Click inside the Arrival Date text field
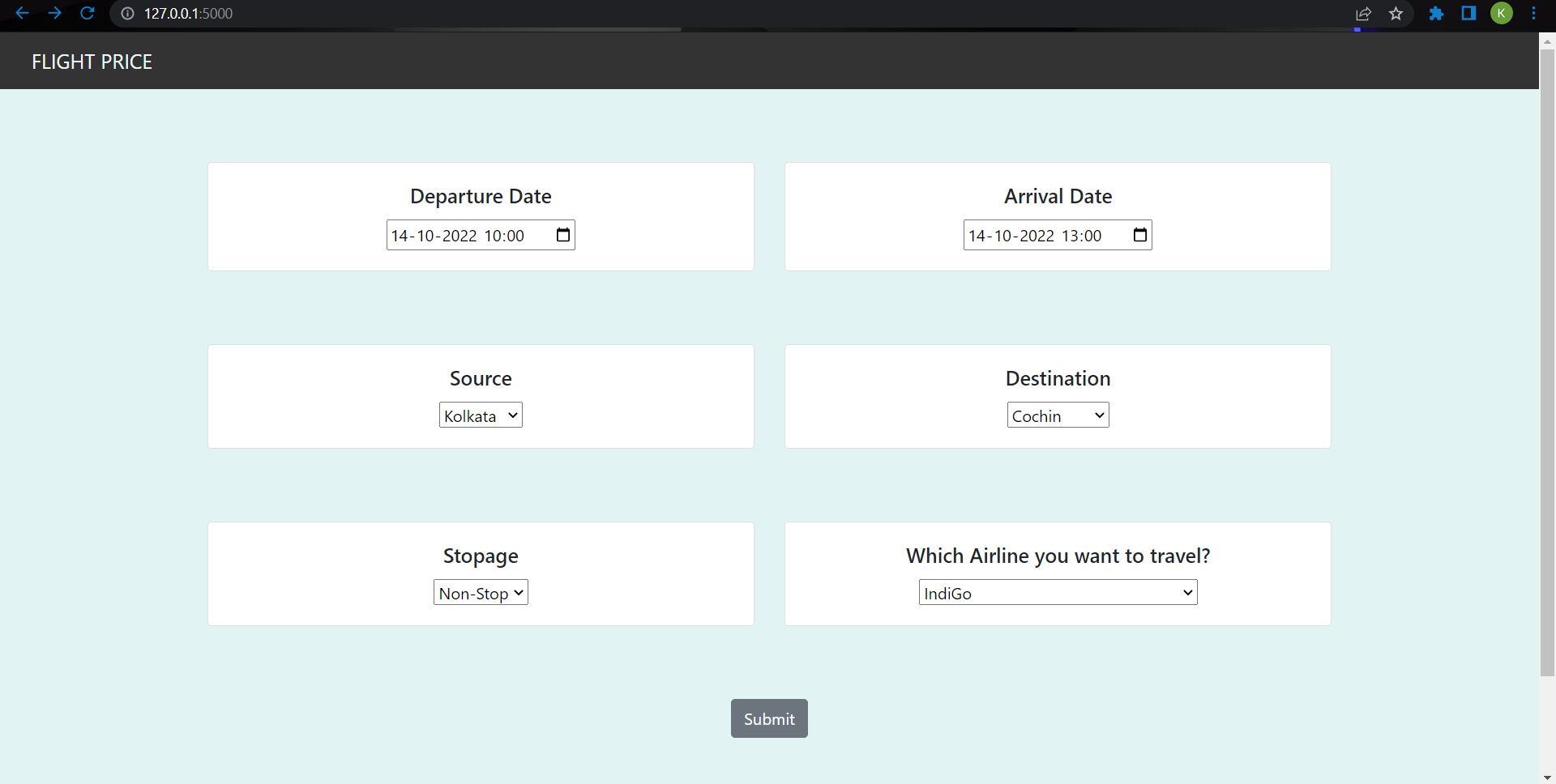This screenshot has height=784, width=1556. pyautogui.click(x=1029, y=235)
